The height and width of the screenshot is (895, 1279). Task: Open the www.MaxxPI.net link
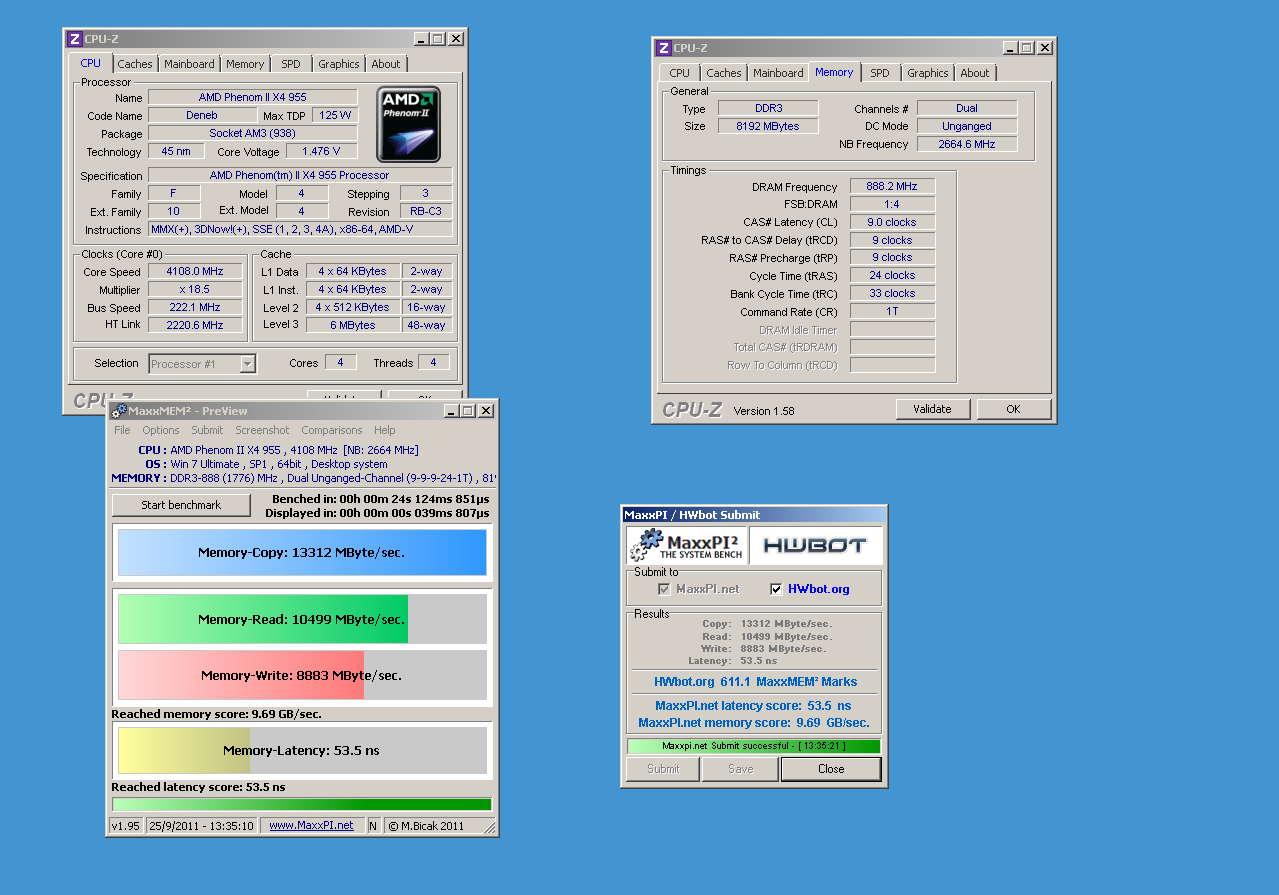311,825
